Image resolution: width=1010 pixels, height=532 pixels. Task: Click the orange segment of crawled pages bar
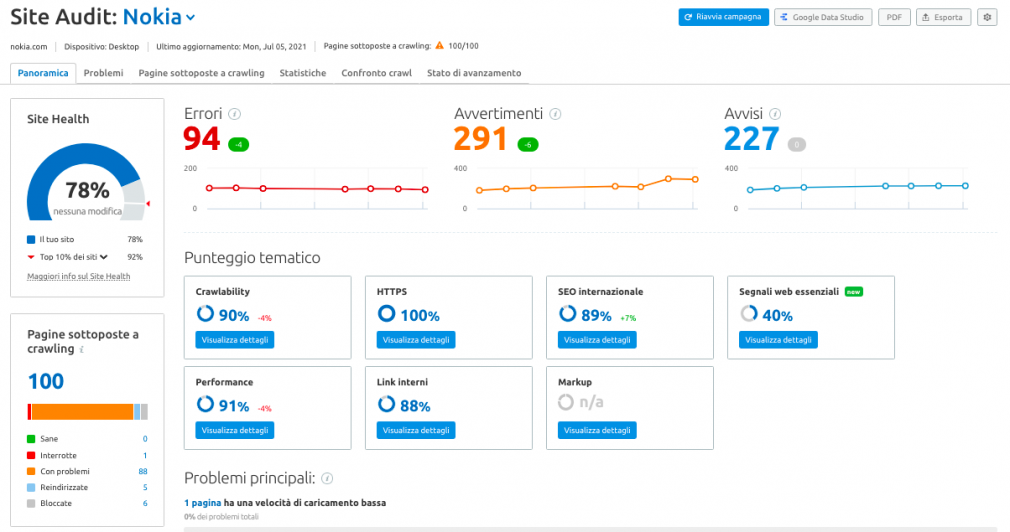coord(82,412)
